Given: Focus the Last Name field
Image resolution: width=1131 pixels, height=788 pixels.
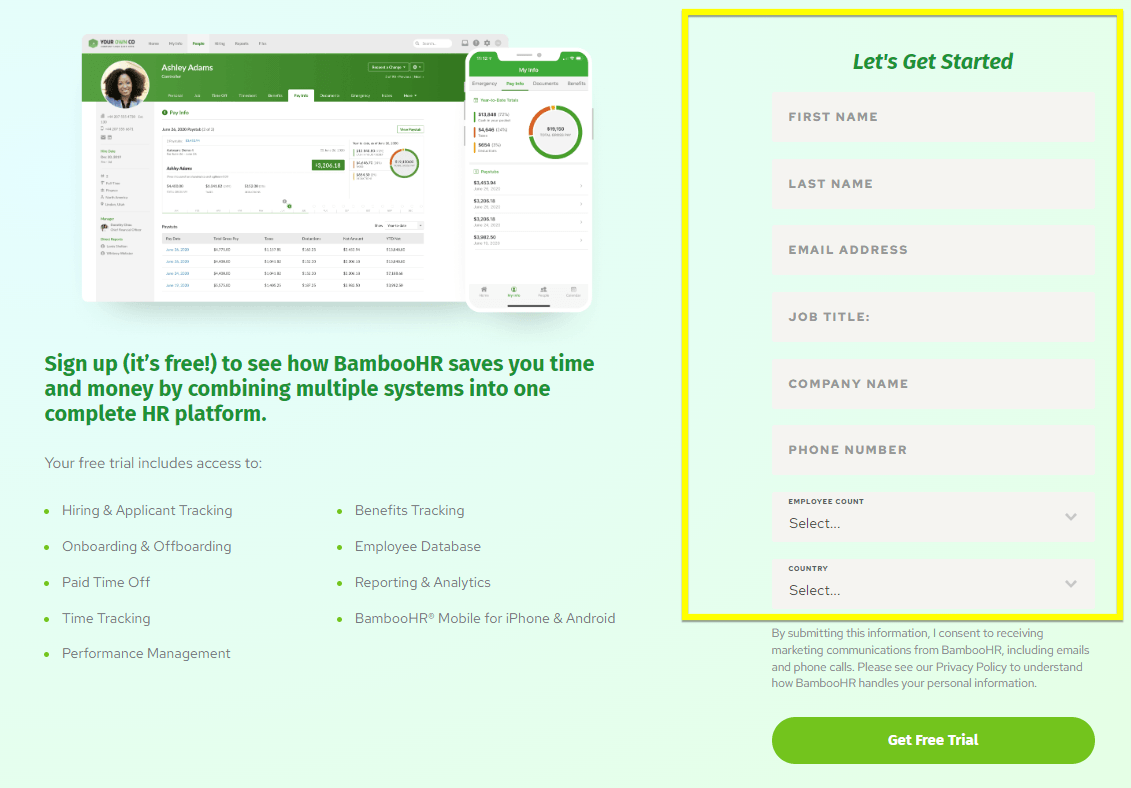Looking at the screenshot, I should (933, 184).
